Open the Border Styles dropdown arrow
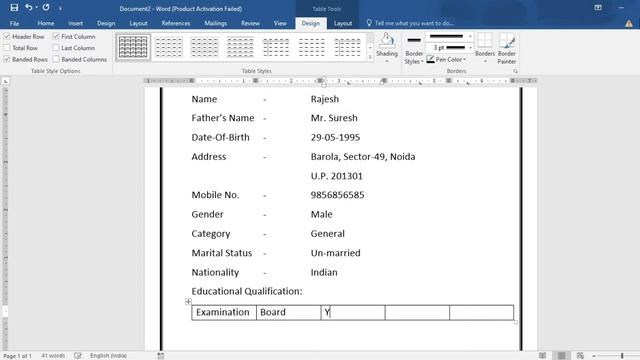Screen dimensions: 640x360 tap(422, 62)
